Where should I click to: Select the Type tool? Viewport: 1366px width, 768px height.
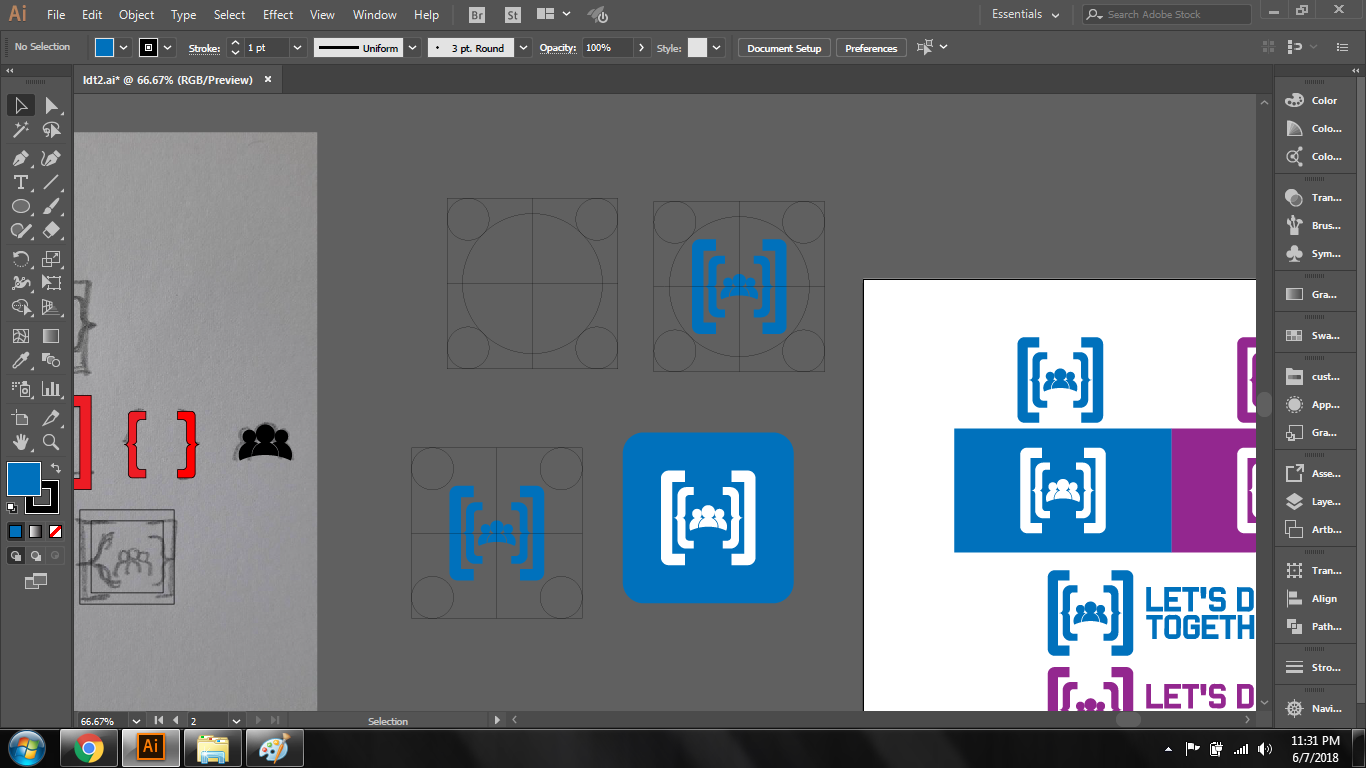(x=20, y=182)
